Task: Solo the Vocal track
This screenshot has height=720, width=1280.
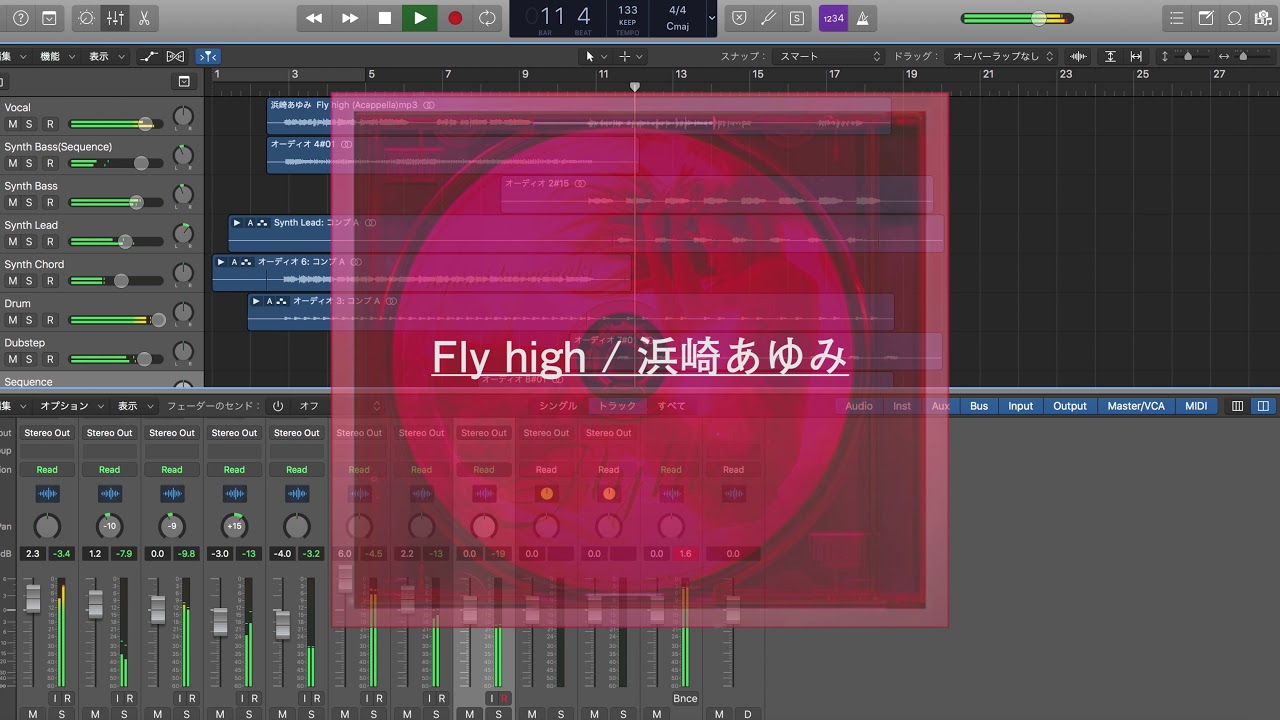Action: [29, 124]
